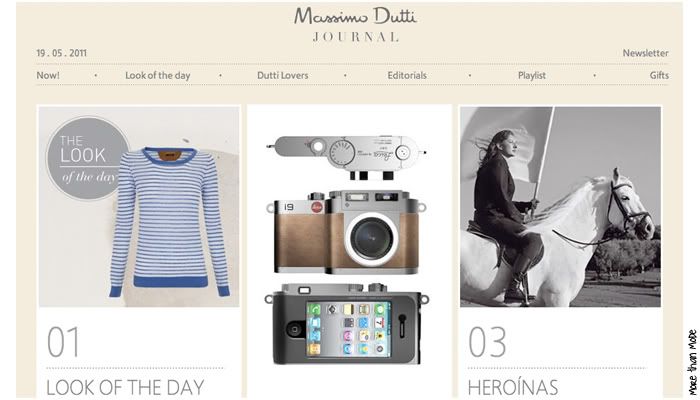Open the Newsletter link
The height and width of the screenshot is (400, 700).
646,53
